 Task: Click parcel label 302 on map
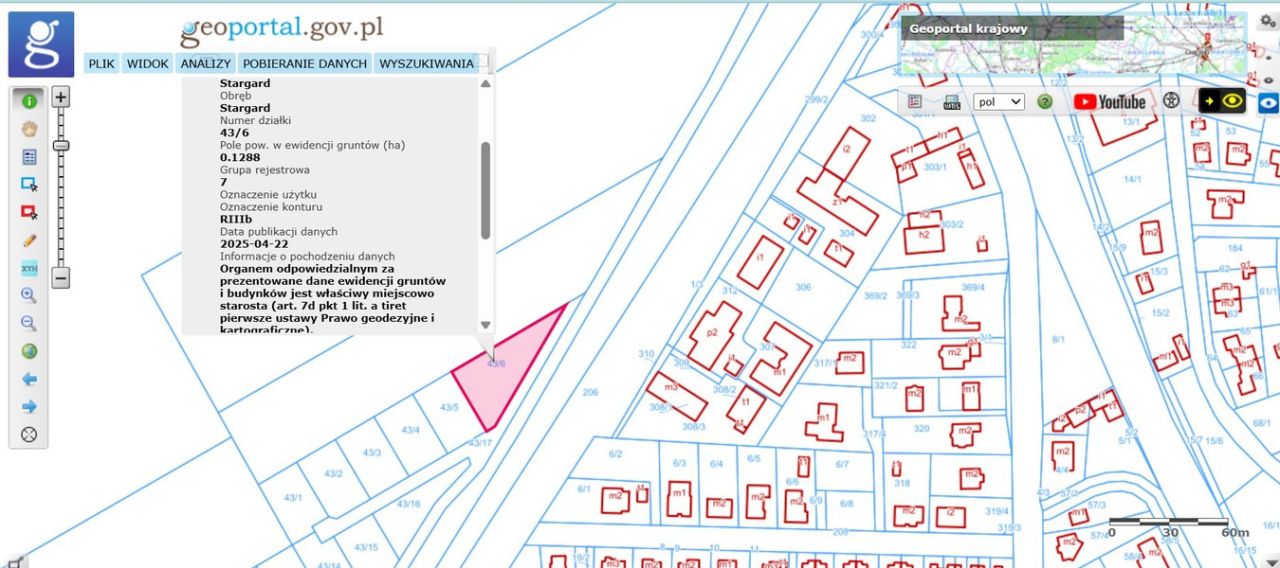[x=868, y=118]
